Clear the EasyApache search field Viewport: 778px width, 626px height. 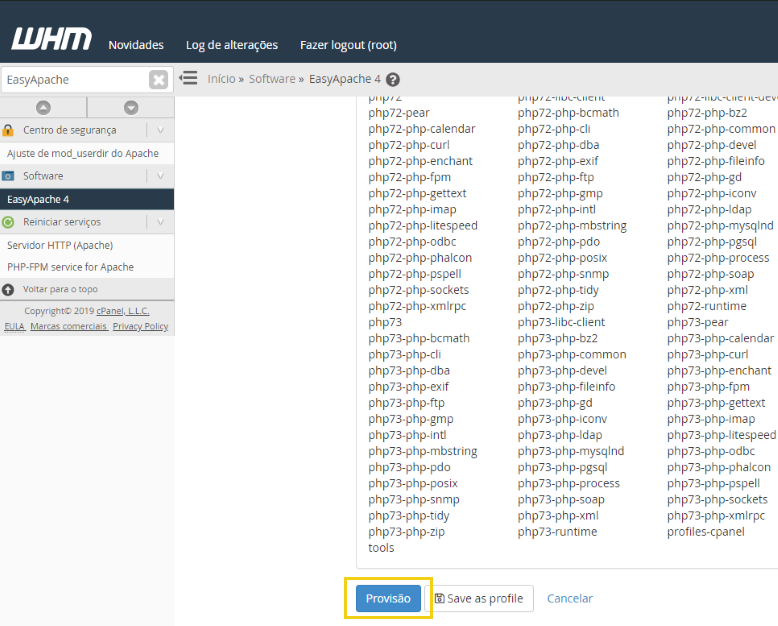[158, 79]
